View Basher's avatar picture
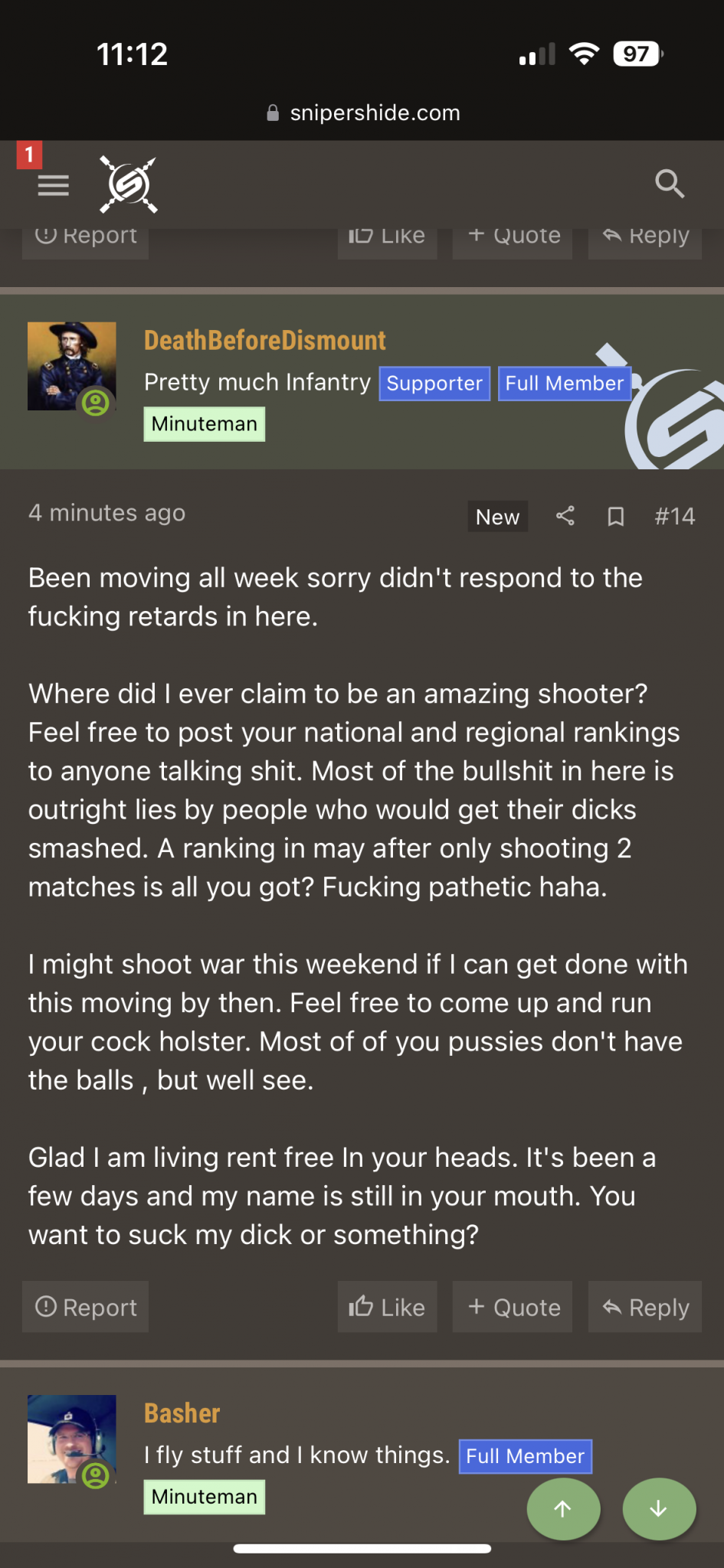The height and width of the screenshot is (1568, 724). click(71, 1439)
